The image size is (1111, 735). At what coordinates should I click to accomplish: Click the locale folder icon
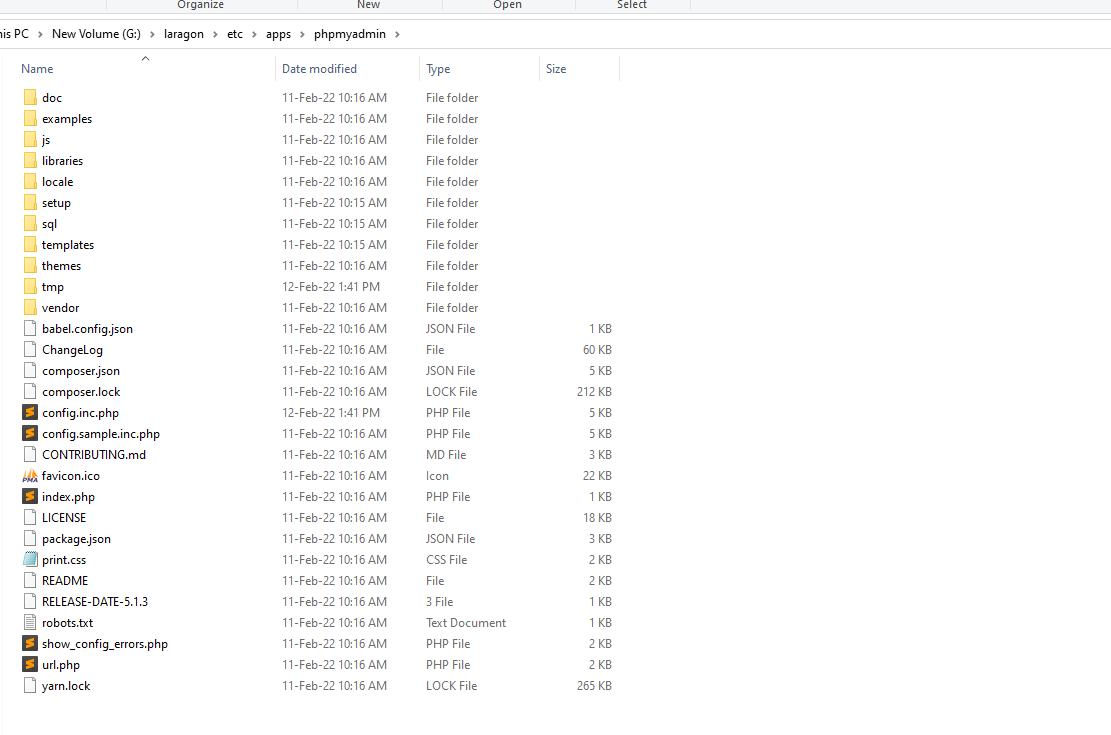30,181
